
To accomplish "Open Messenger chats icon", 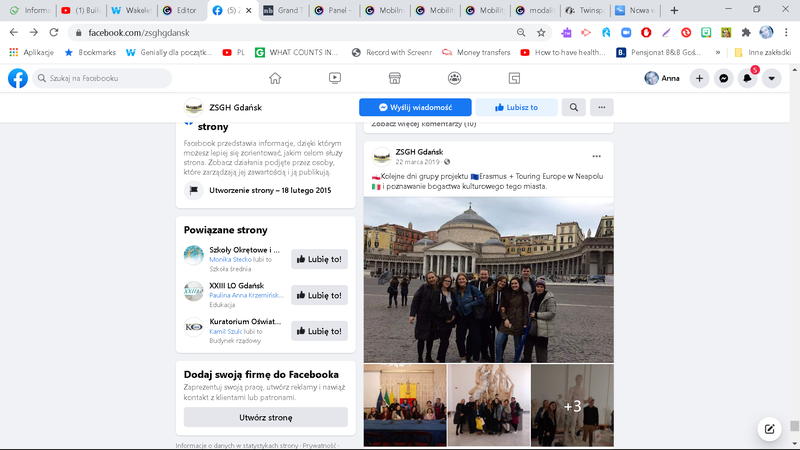I will pos(723,78).
